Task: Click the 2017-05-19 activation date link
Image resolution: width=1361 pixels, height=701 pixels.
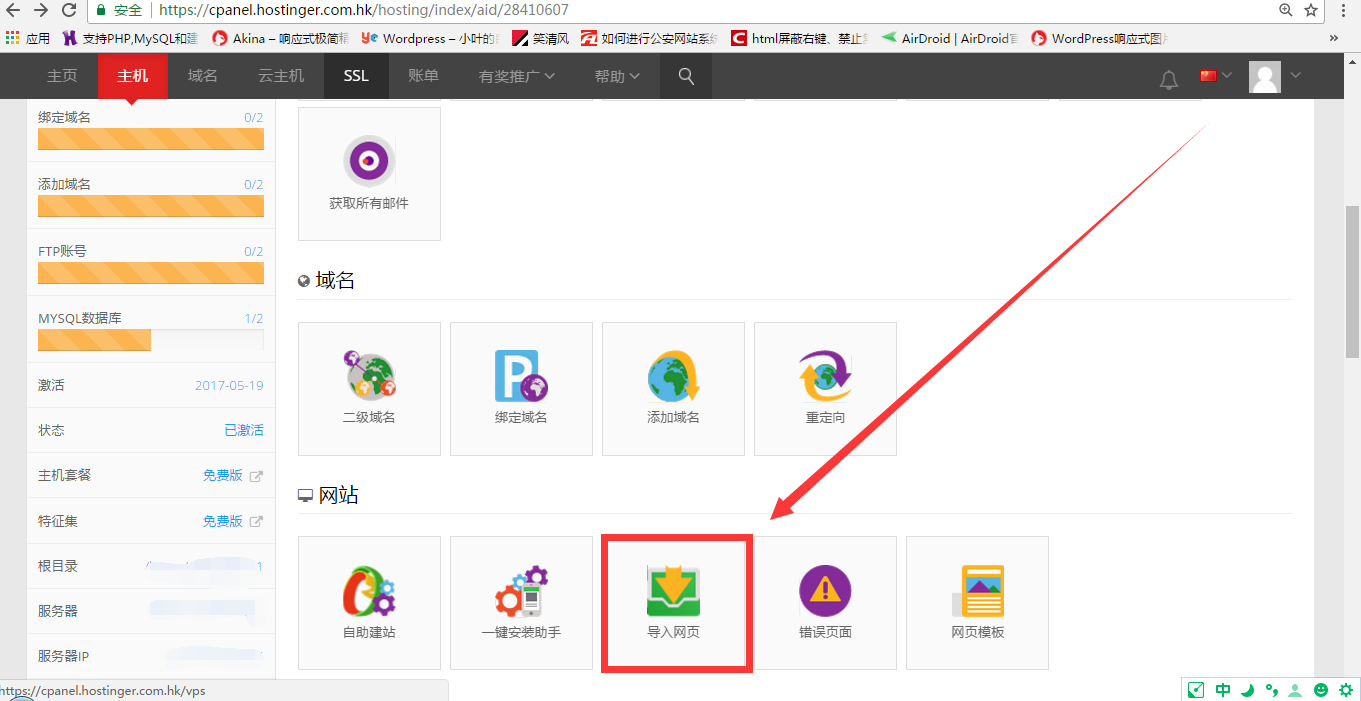Action: pos(232,384)
